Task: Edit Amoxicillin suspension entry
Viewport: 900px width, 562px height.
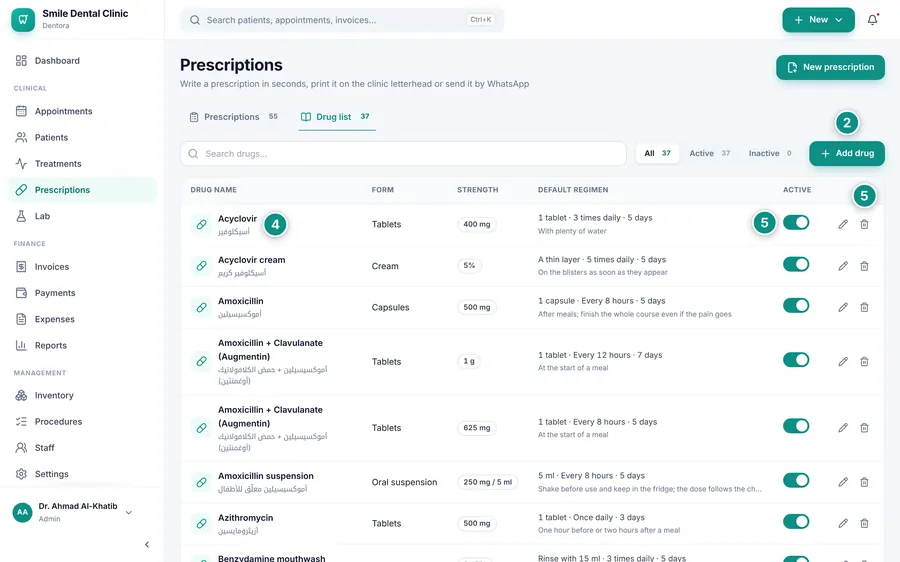Action: (843, 482)
